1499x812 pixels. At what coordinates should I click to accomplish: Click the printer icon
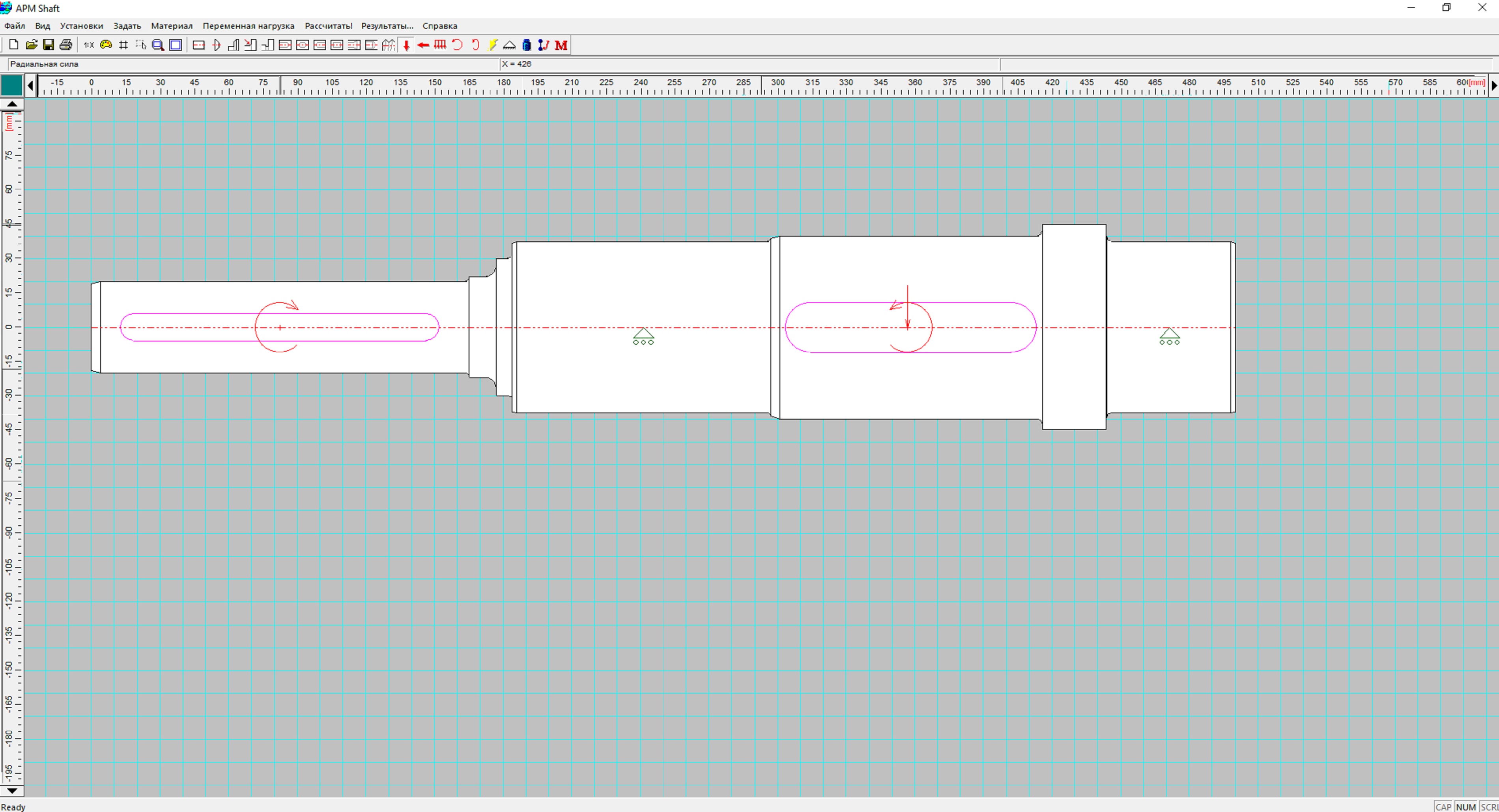[66, 45]
